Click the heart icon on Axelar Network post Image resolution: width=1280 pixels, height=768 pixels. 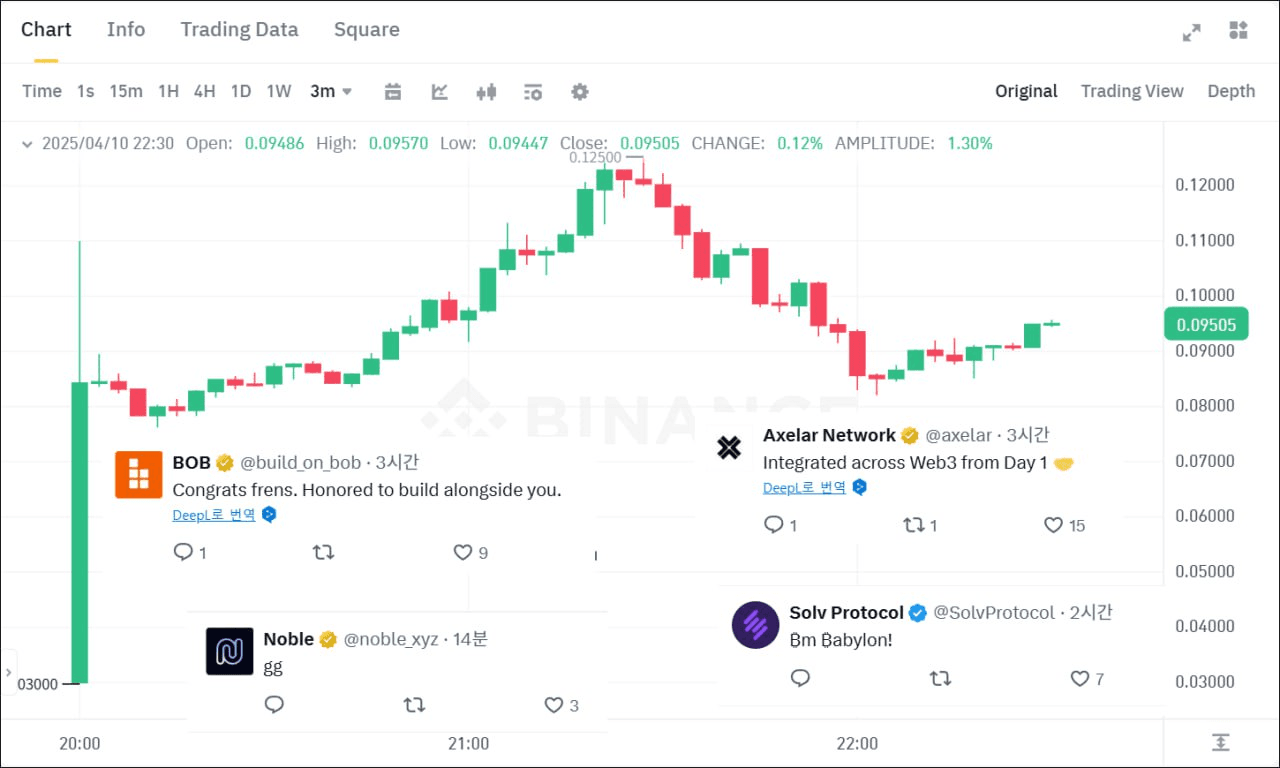tap(1053, 525)
